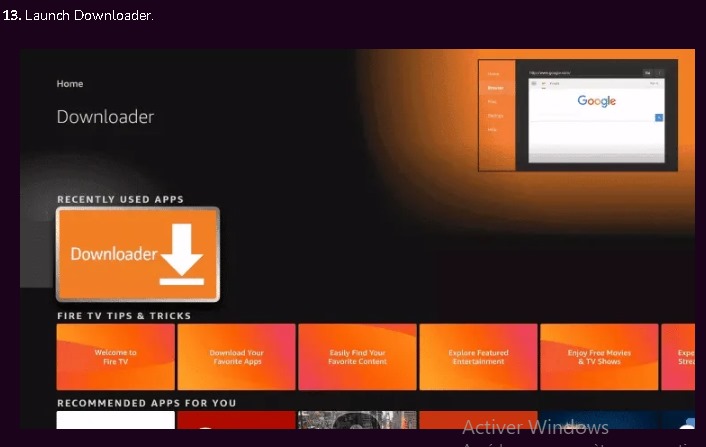Open the photo recommended app tile
Image resolution: width=706 pixels, height=447 pixels.
[357, 419]
